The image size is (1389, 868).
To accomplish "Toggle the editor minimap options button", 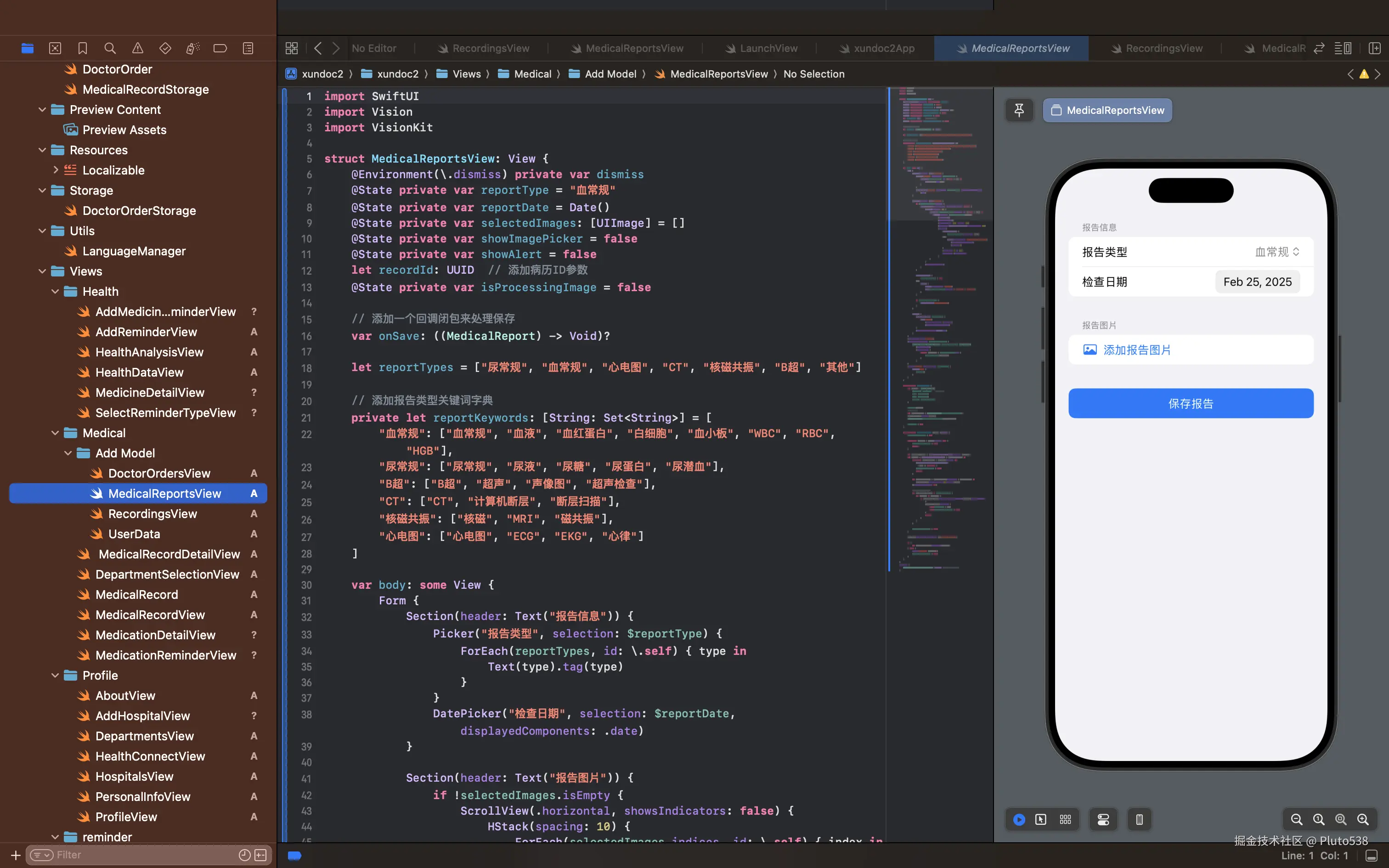I will point(1343,48).
